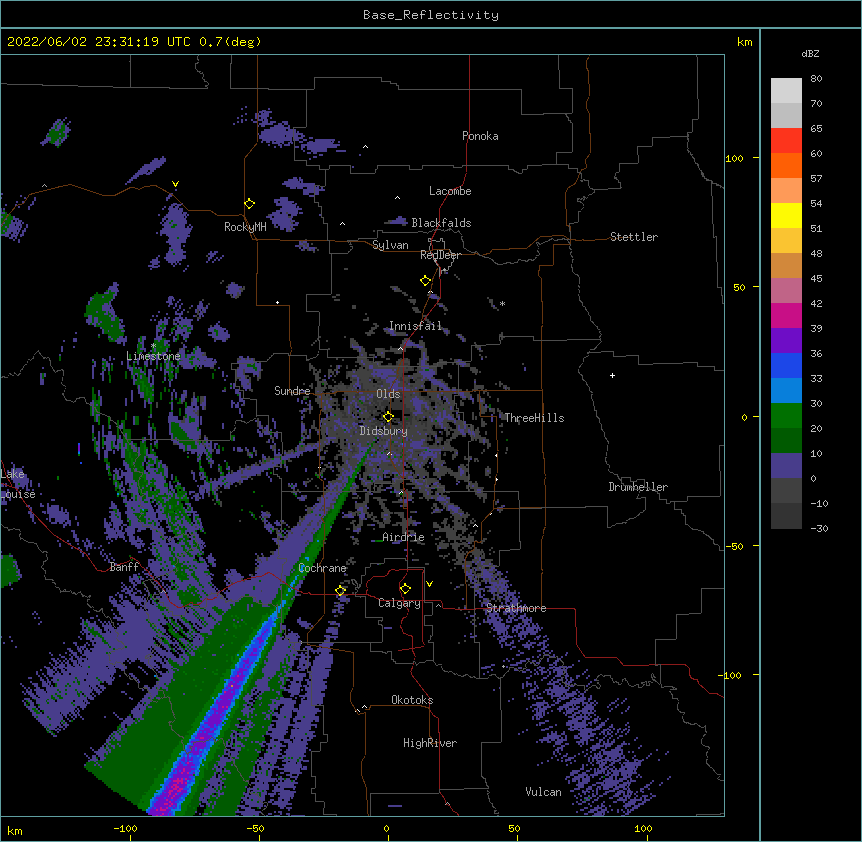Click the Banff label
Image resolution: width=862 pixels, height=842 pixels.
[x=124, y=567]
